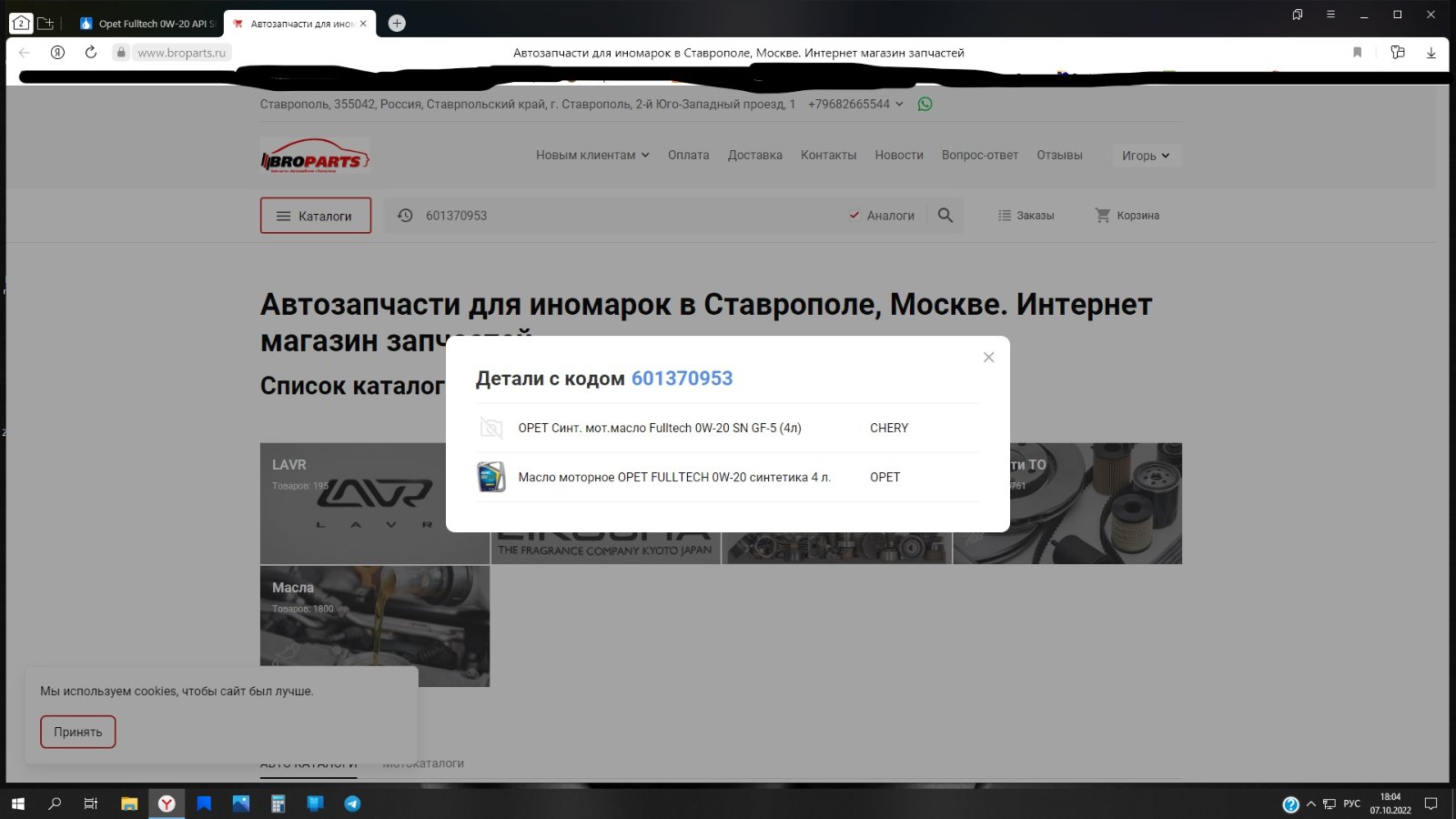Bookmark this page icon
This screenshot has width=1456, height=819.
click(x=1357, y=52)
